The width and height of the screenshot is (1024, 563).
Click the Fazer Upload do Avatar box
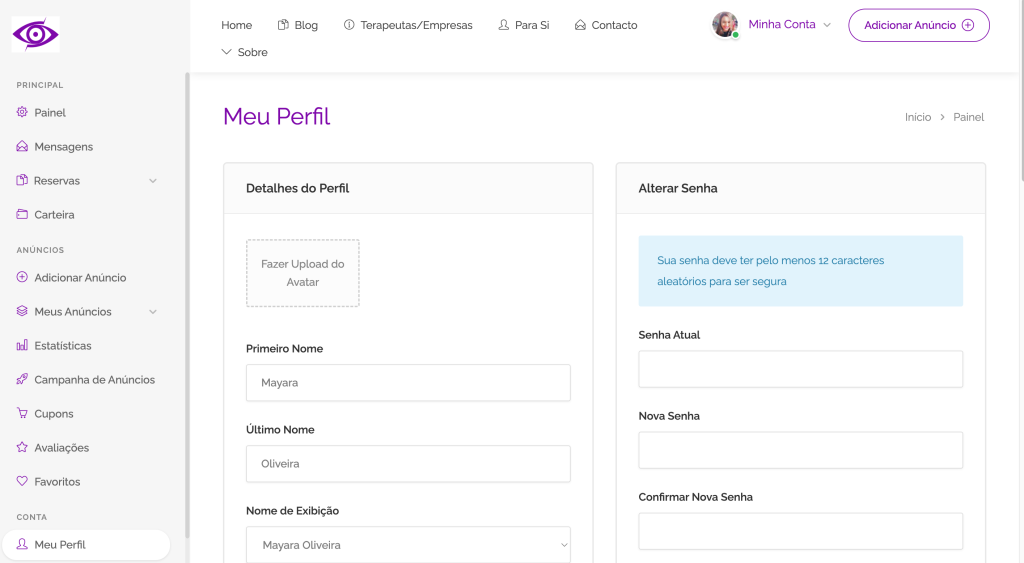303,273
